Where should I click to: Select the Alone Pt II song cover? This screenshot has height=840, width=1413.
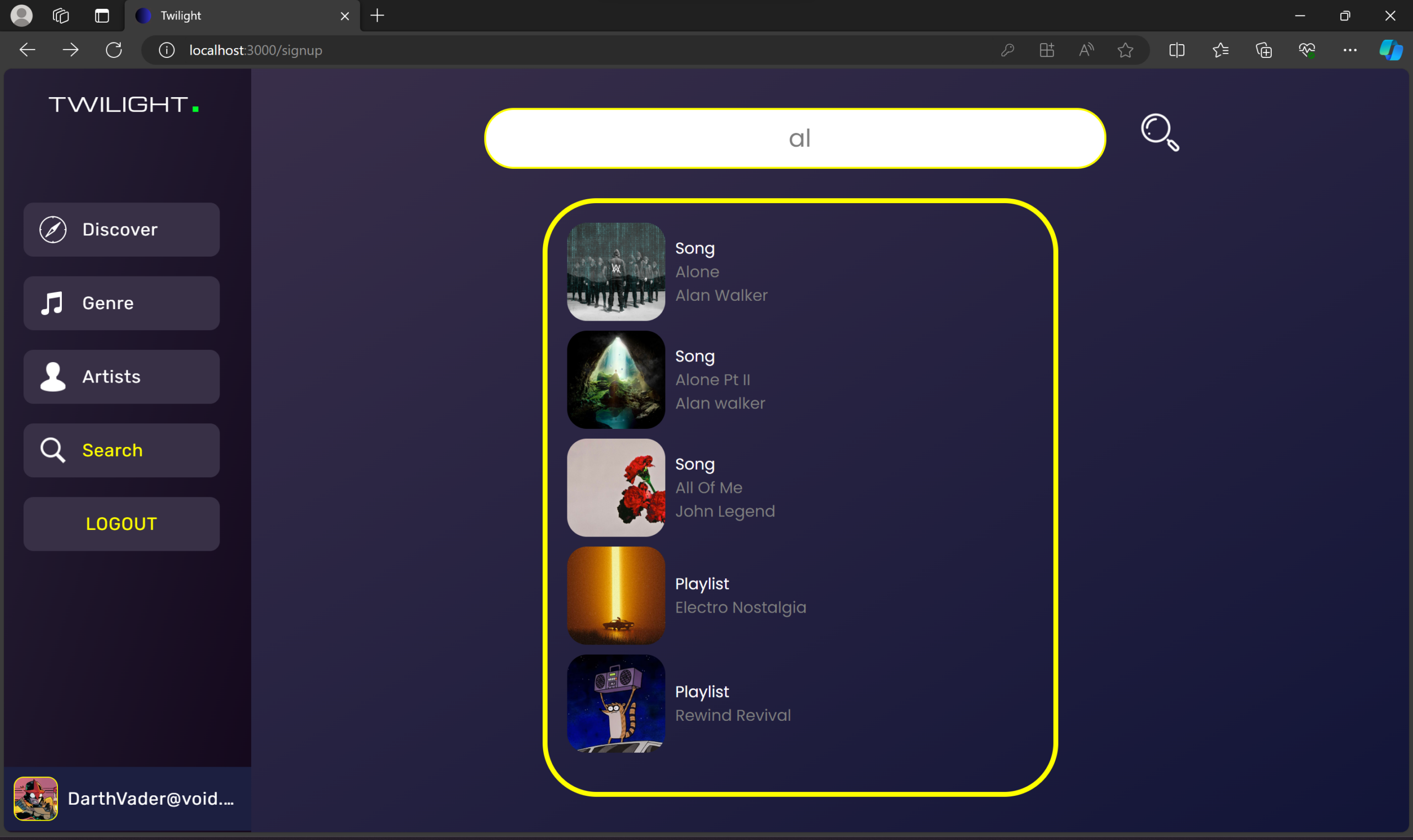615,379
